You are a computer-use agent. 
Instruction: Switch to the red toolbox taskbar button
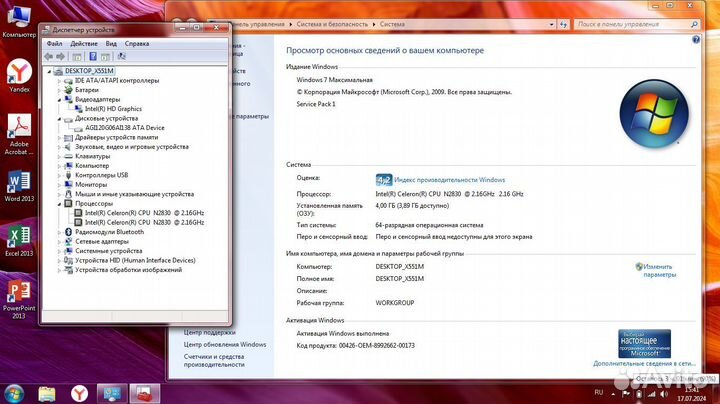tap(145, 393)
